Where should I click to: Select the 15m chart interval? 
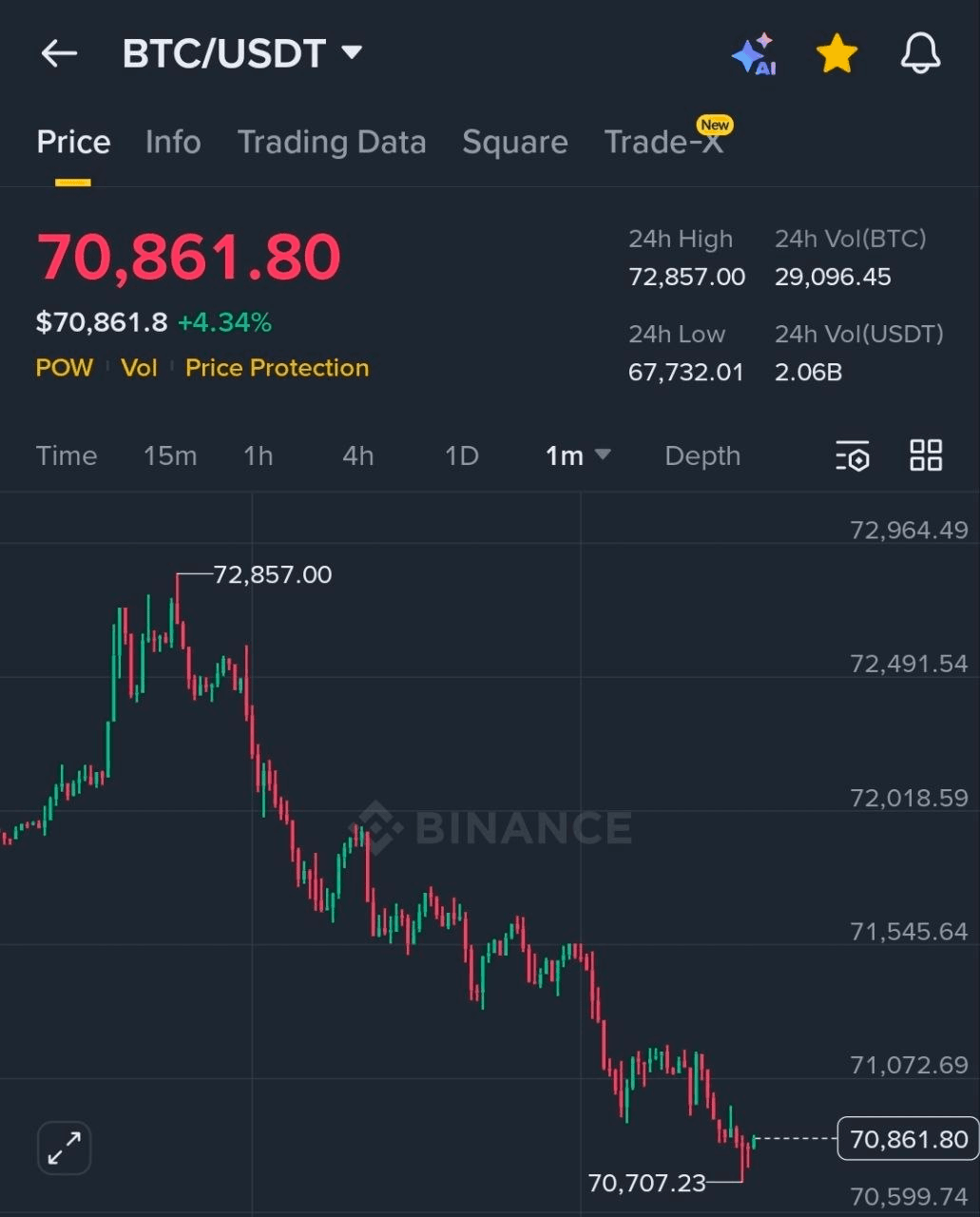pyautogui.click(x=170, y=456)
